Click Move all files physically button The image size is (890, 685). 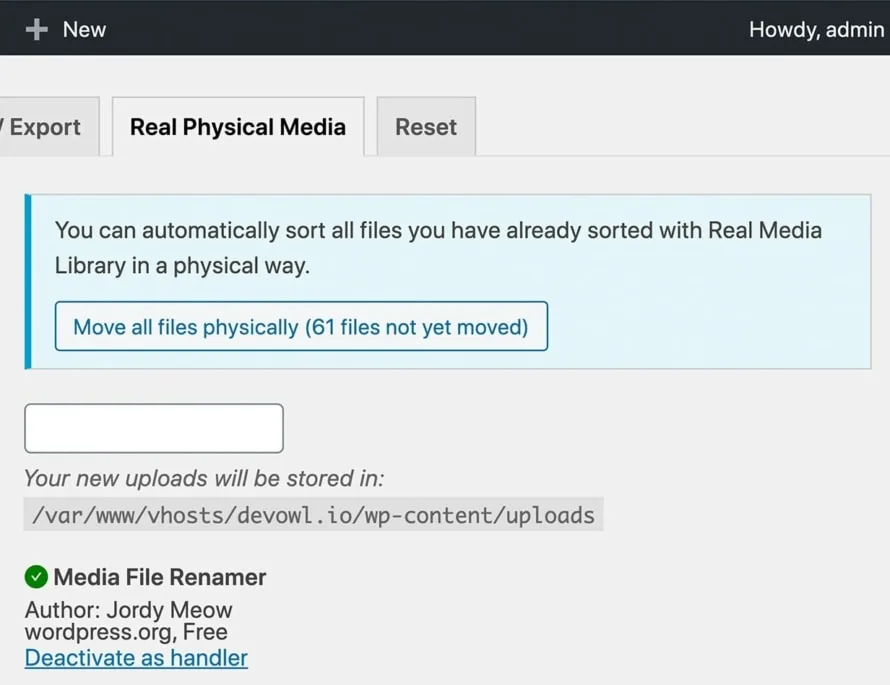[x=301, y=326]
